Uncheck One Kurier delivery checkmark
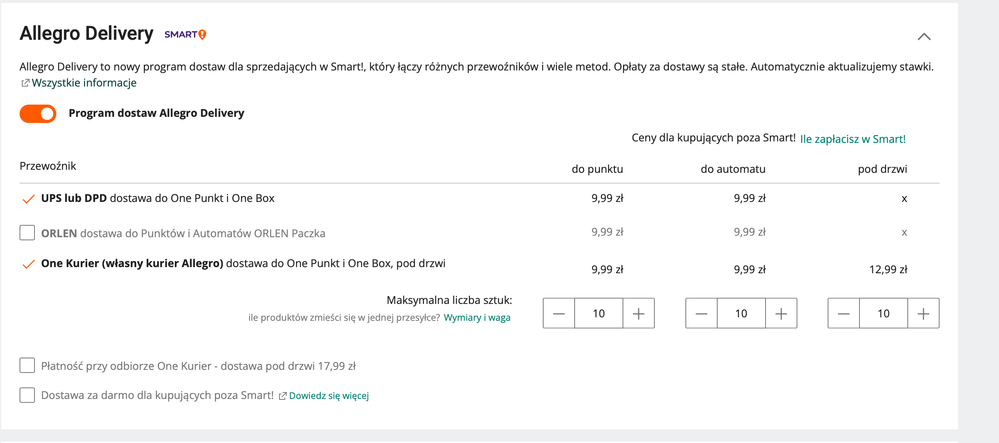 coord(27,264)
